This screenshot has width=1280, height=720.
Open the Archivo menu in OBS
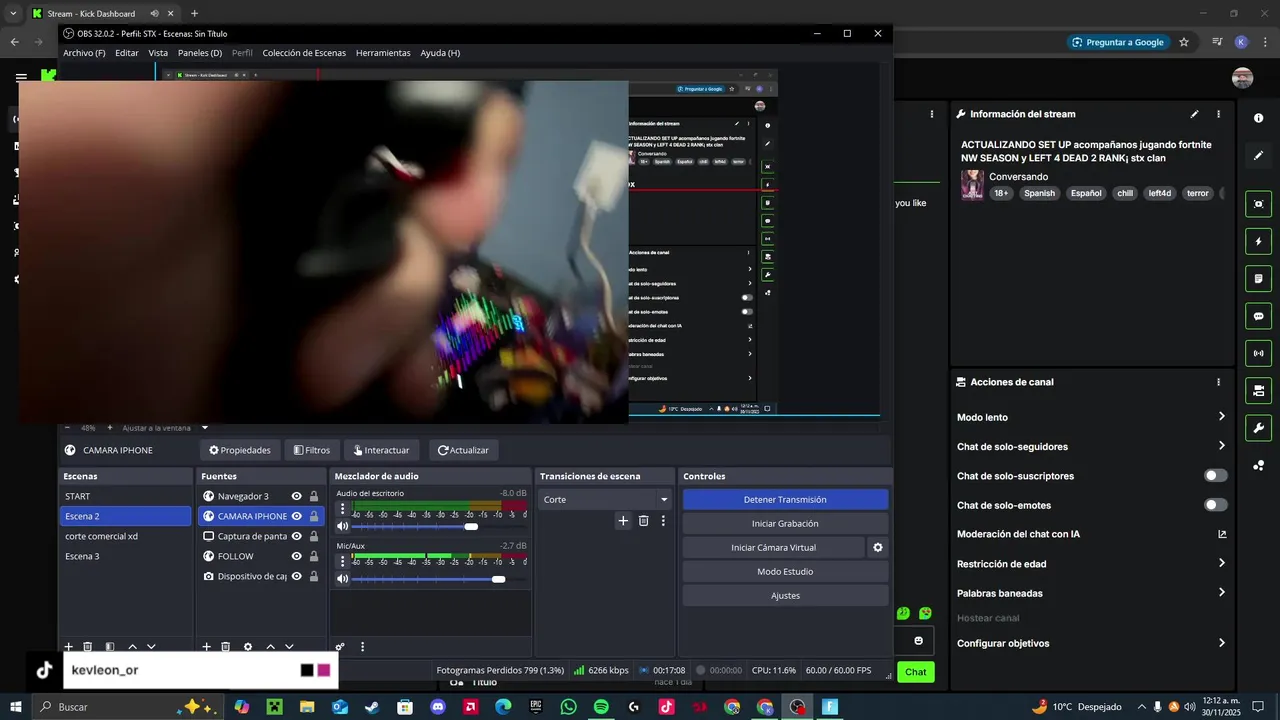pyautogui.click(x=84, y=53)
